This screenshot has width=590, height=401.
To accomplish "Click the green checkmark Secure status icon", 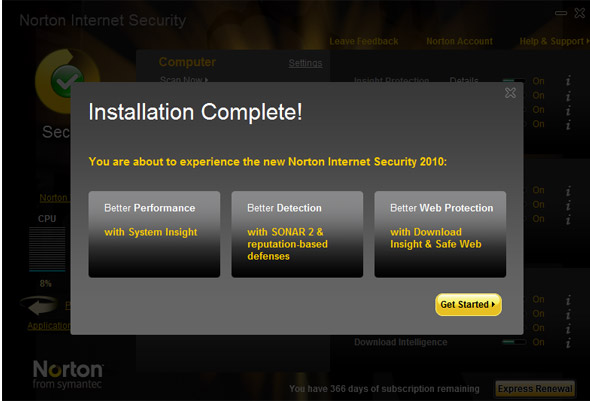I will coord(66,81).
